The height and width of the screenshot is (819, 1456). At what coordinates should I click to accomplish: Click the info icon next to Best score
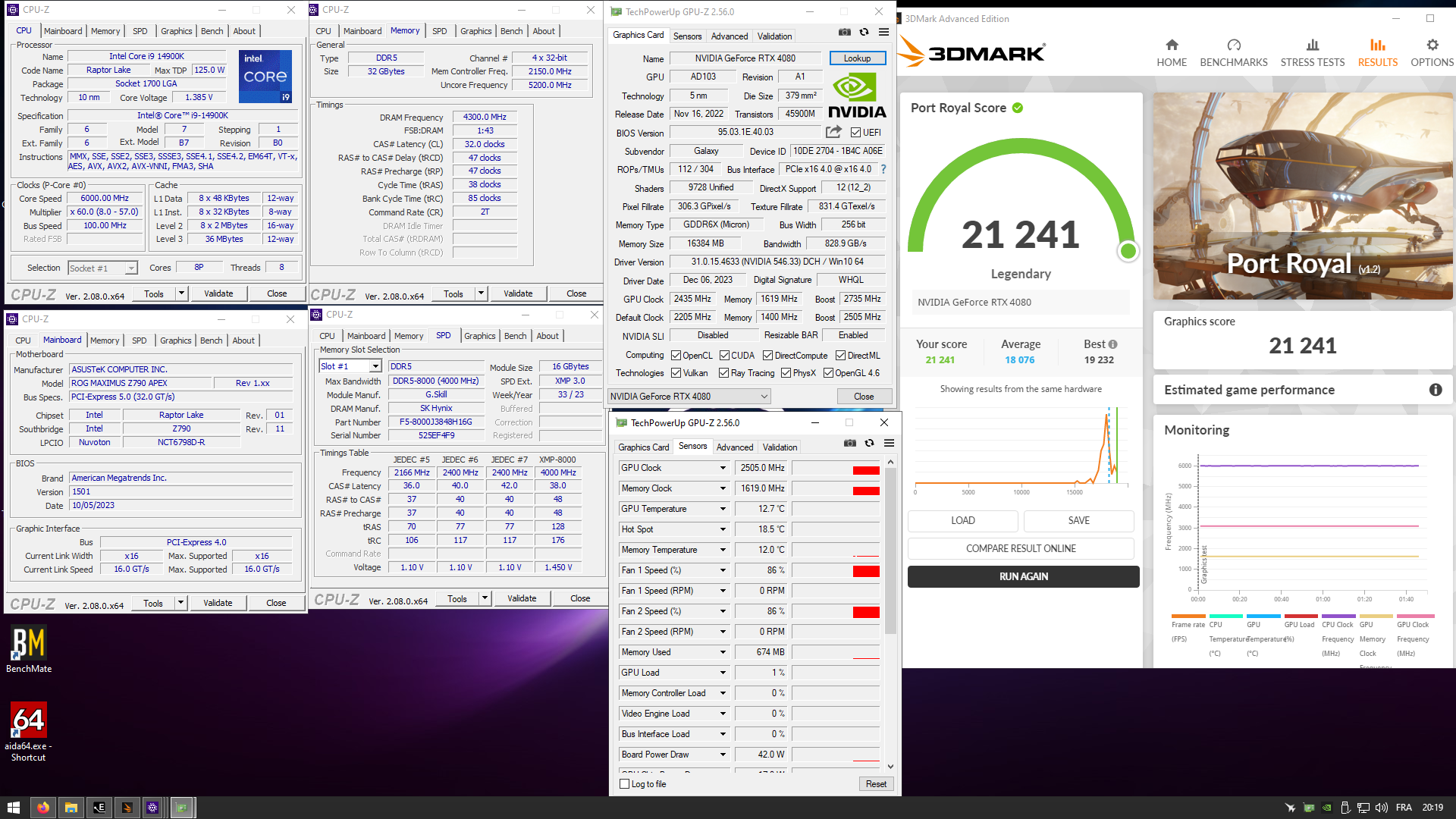(x=1112, y=344)
